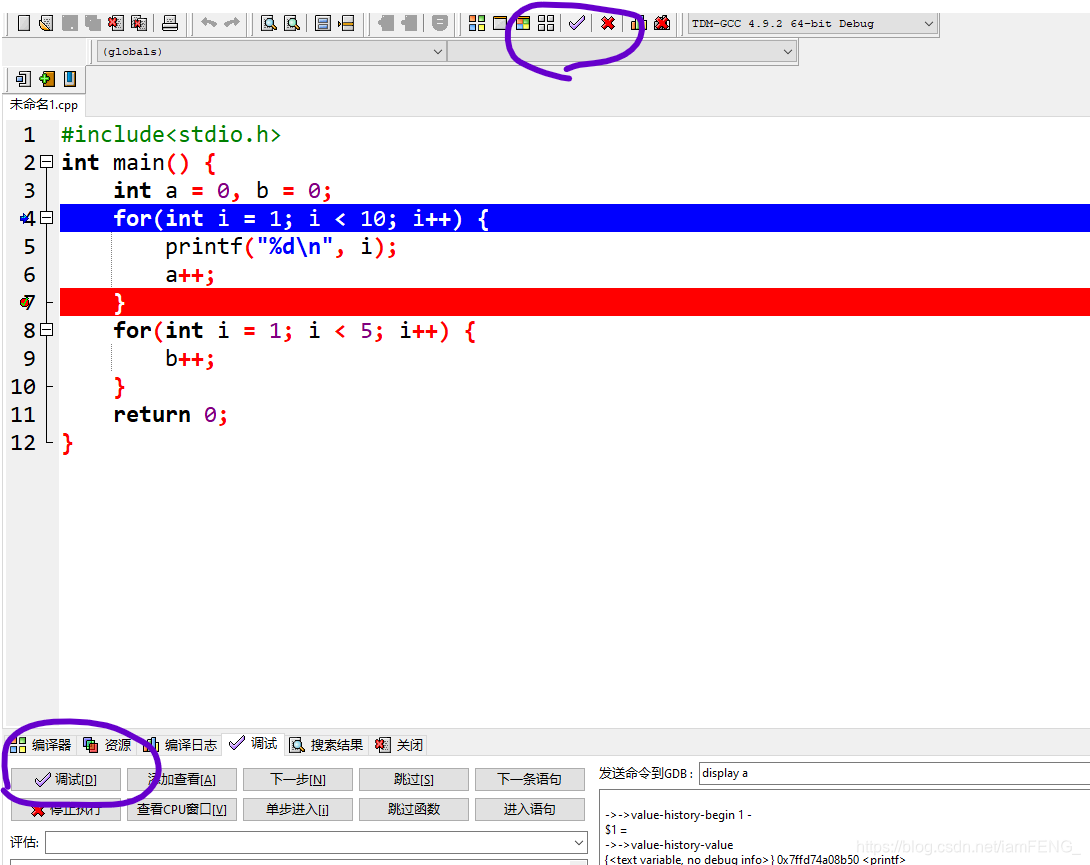Viewport: 1090px width, 865px height.
Task: Click the Close file toolbar icon
Action: point(115,24)
